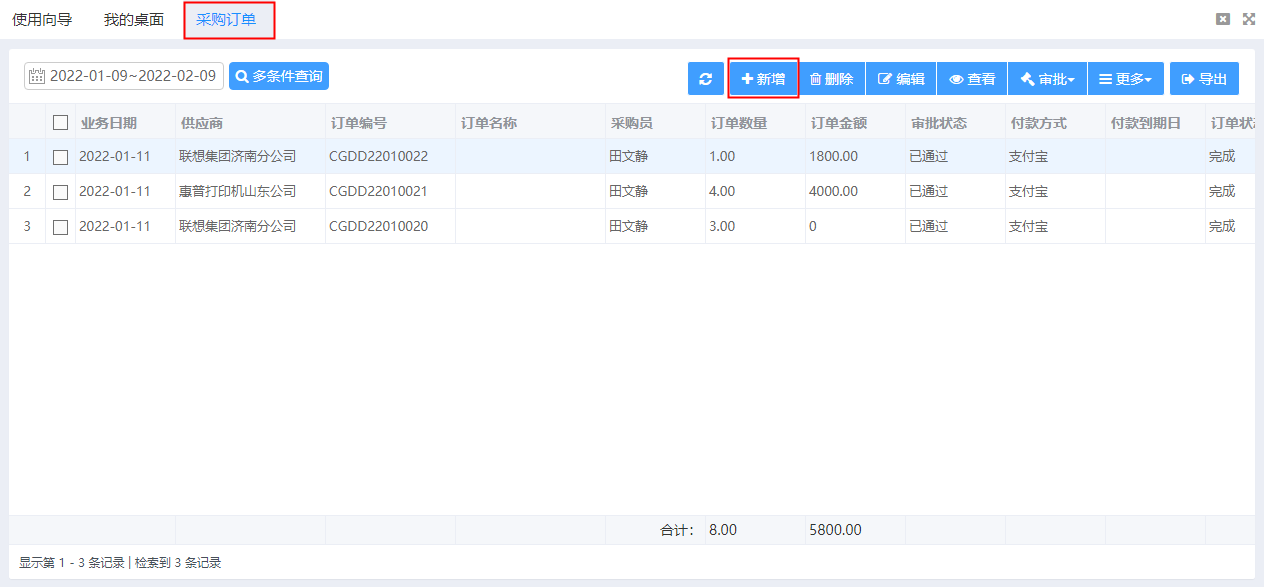Click the 编辑 edit button
The width and height of the screenshot is (1264, 587).
tap(901, 79)
